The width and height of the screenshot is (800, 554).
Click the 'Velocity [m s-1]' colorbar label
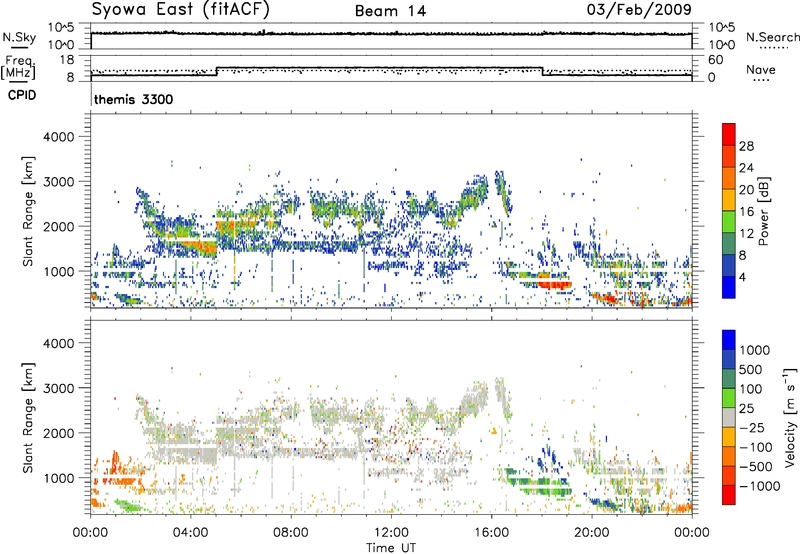click(x=790, y=417)
